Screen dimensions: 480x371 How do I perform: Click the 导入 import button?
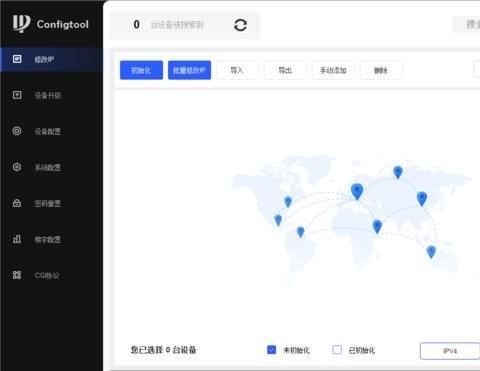(237, 70)
